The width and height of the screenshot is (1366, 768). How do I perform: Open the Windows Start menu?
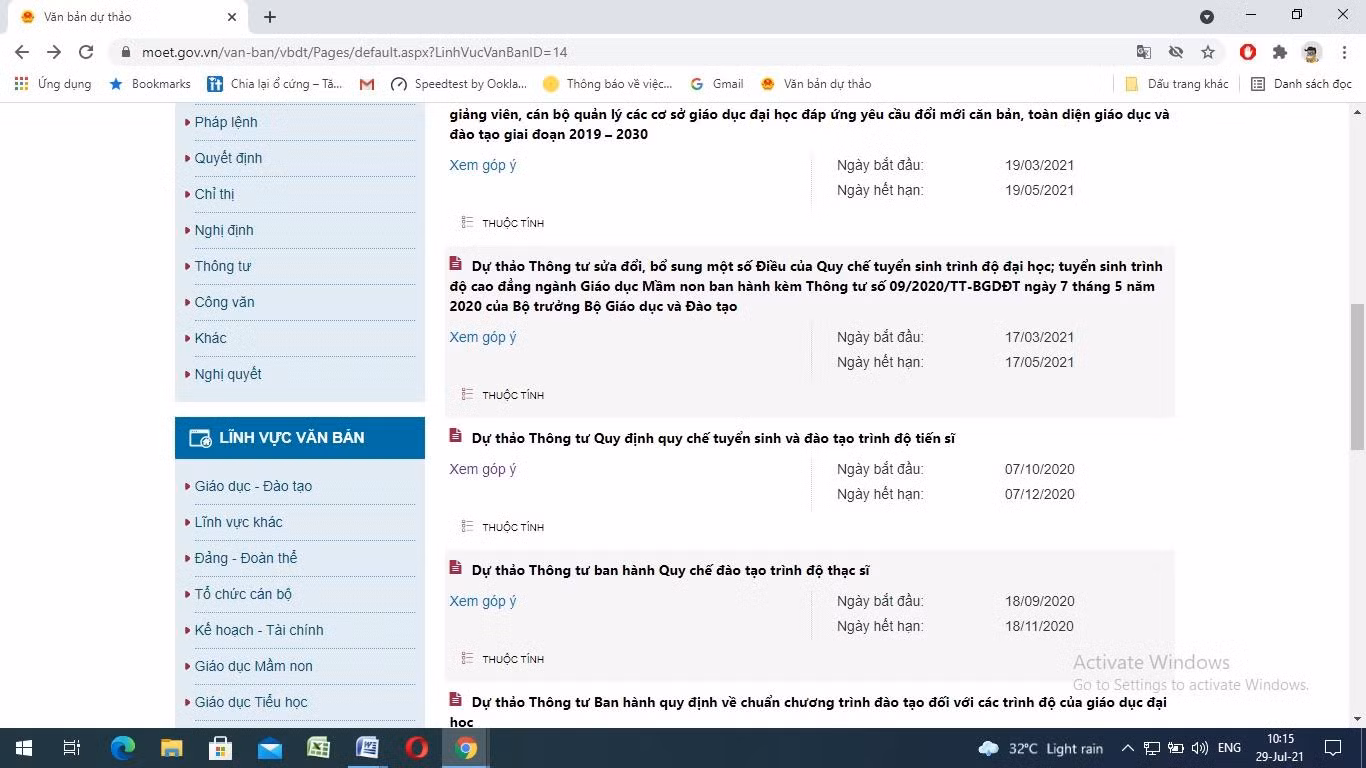click(24, 748)
